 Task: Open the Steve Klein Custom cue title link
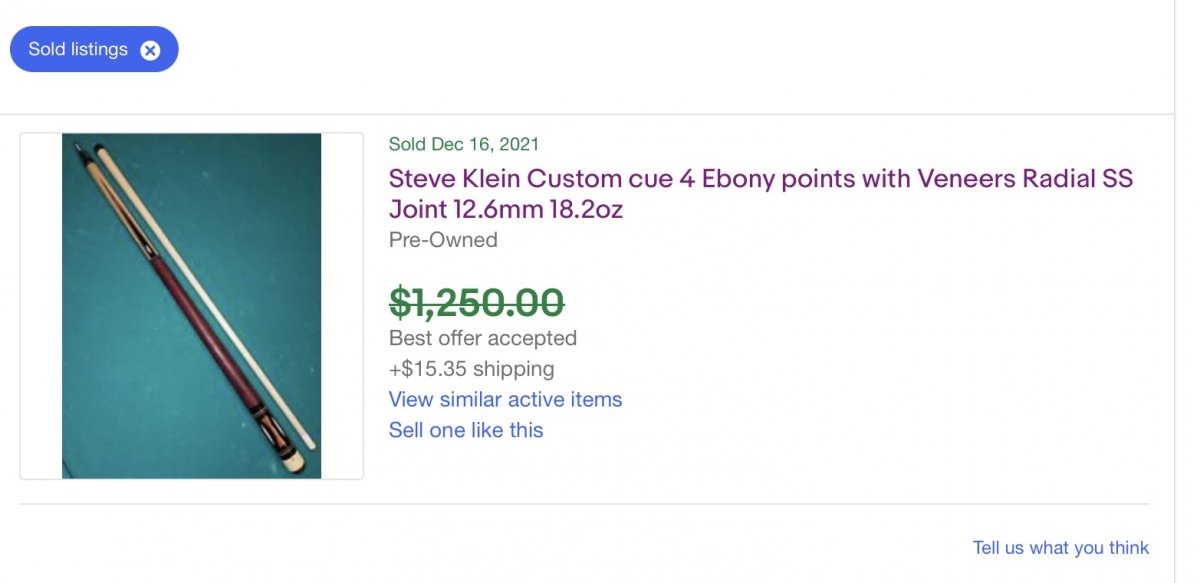pyautogui.click(x=760, y=180)
